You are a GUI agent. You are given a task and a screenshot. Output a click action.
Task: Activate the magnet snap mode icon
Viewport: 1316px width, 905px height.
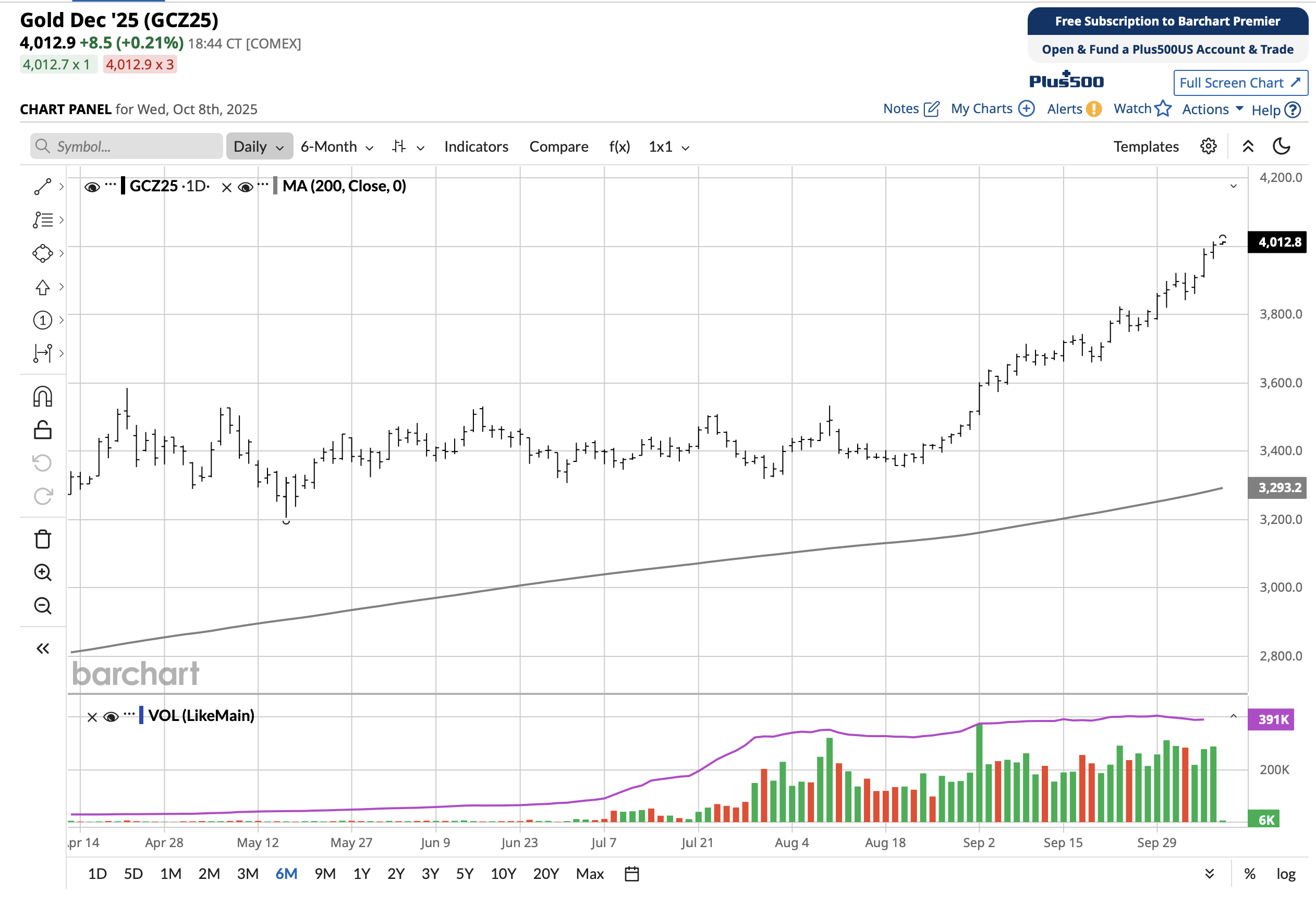coord(43,397)
